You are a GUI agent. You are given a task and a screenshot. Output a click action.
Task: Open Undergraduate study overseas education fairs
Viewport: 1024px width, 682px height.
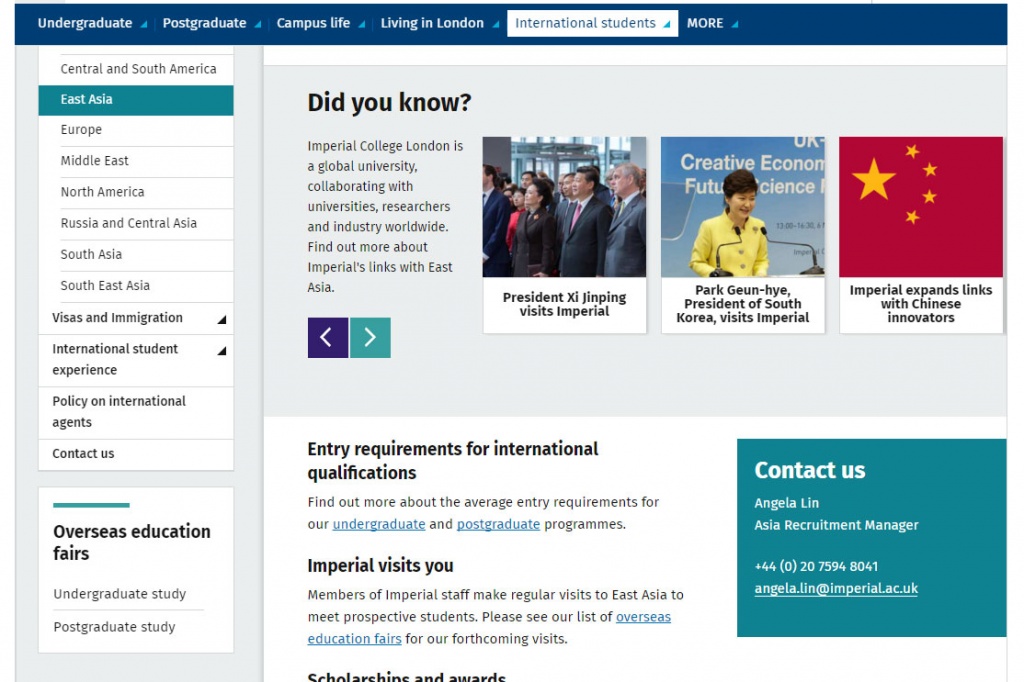[x=120, y=594]
